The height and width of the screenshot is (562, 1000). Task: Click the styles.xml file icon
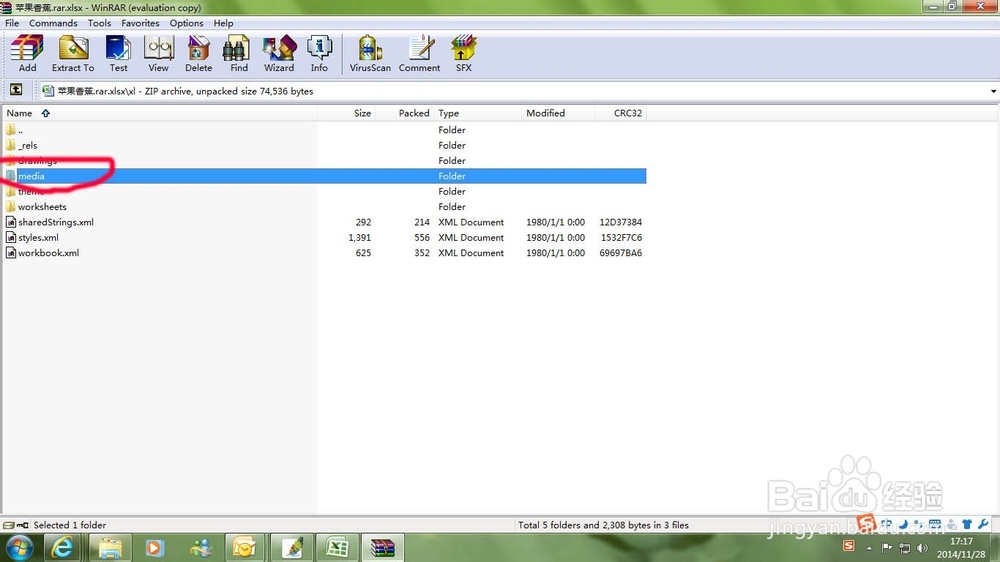[11, 237]
